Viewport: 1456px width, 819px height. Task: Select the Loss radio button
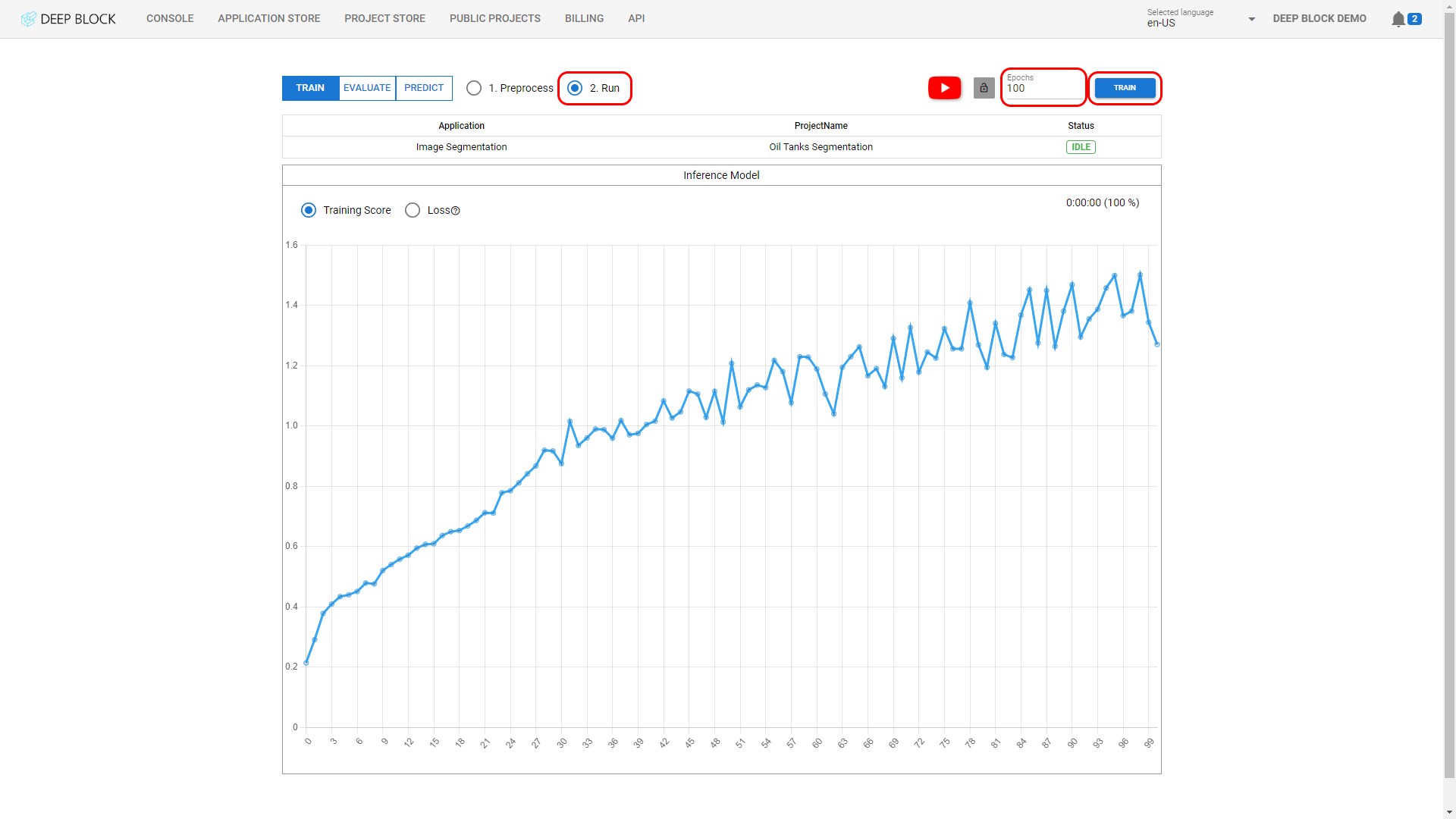point(413,210)
